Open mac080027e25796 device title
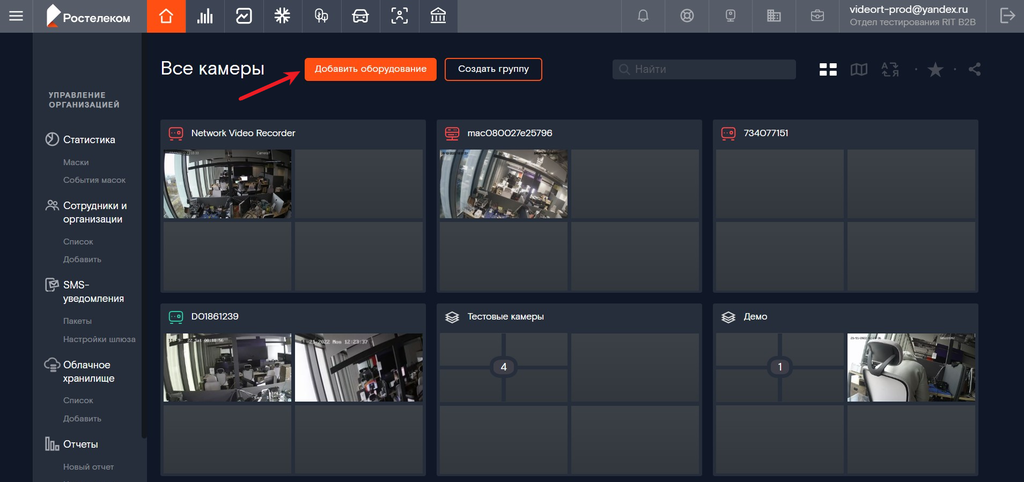The height and width of the screenshot is (482, 1024). 509,133
